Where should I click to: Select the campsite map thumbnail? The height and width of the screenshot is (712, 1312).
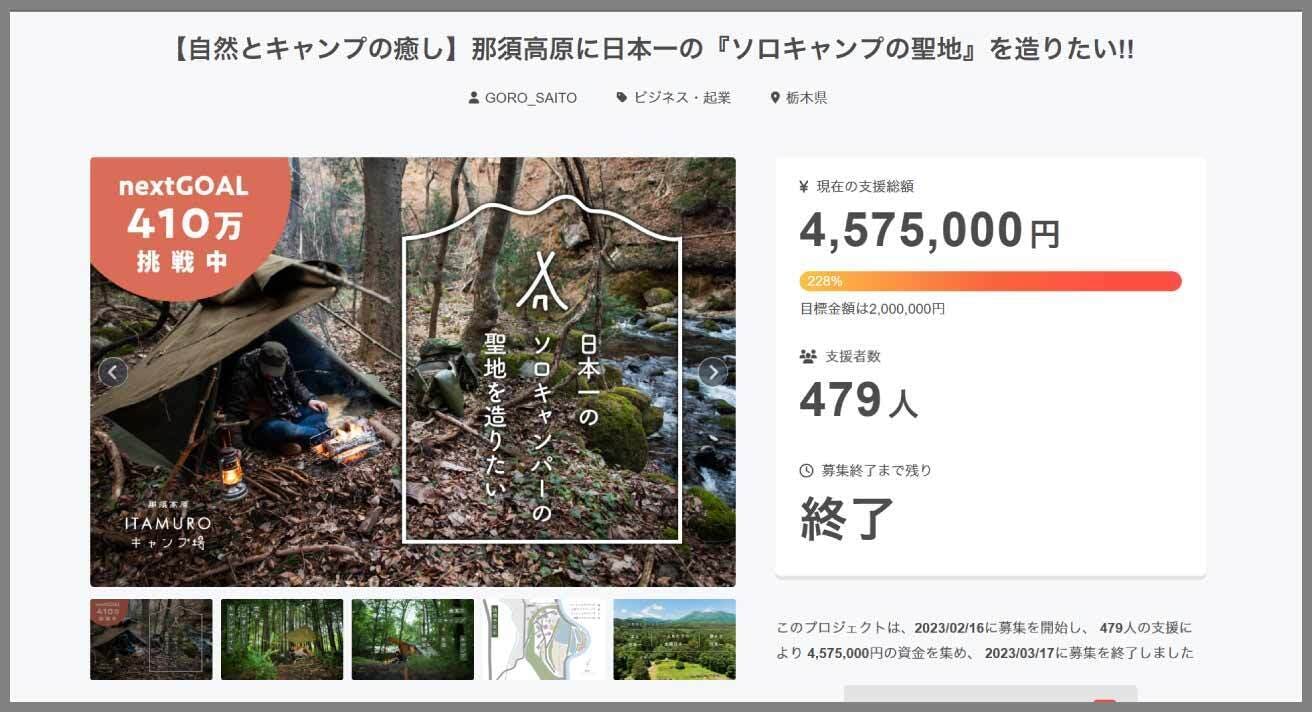[x=543, y=639]
